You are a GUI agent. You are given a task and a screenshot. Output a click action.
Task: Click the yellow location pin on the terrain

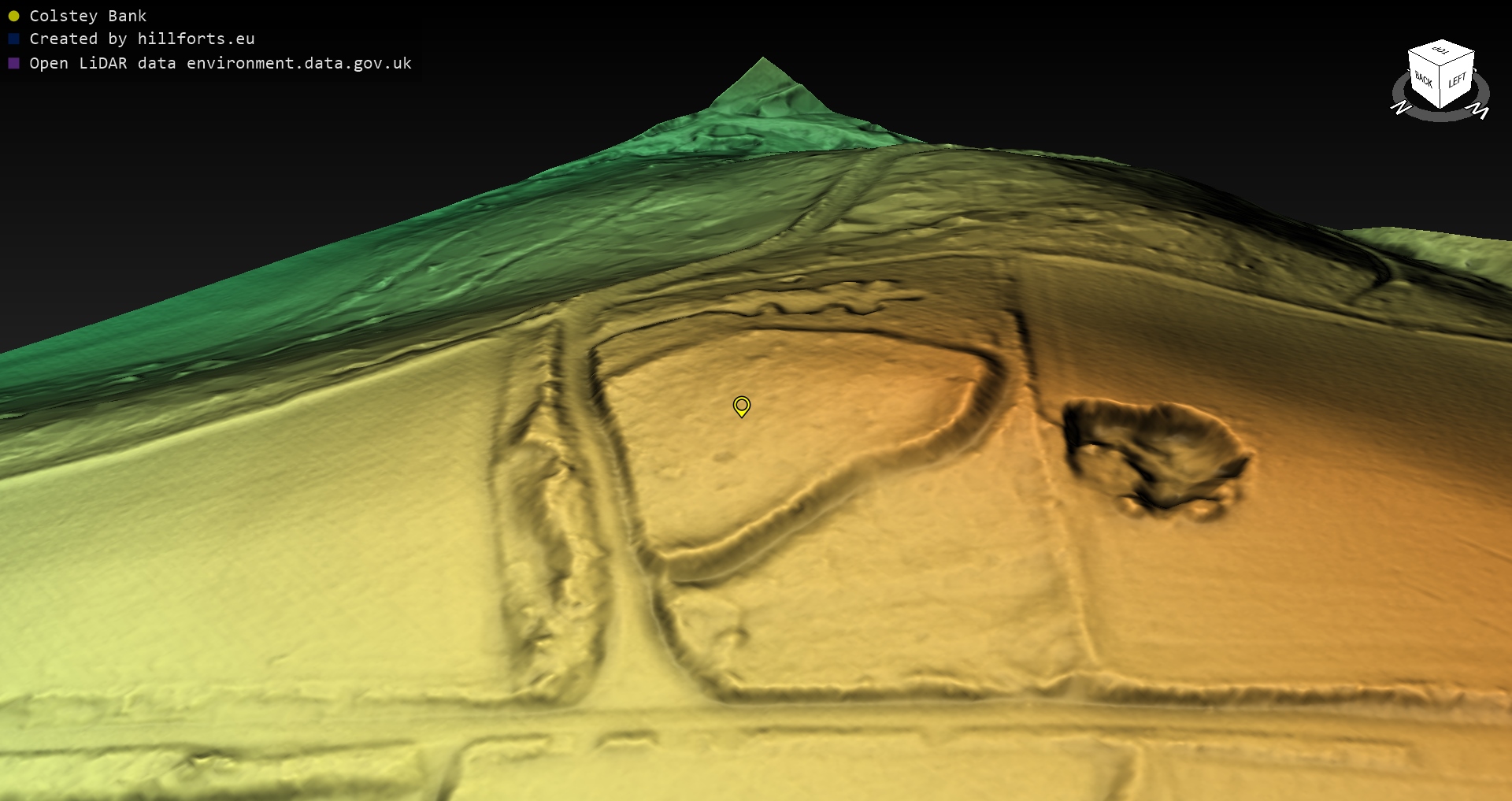coord(741,406)
